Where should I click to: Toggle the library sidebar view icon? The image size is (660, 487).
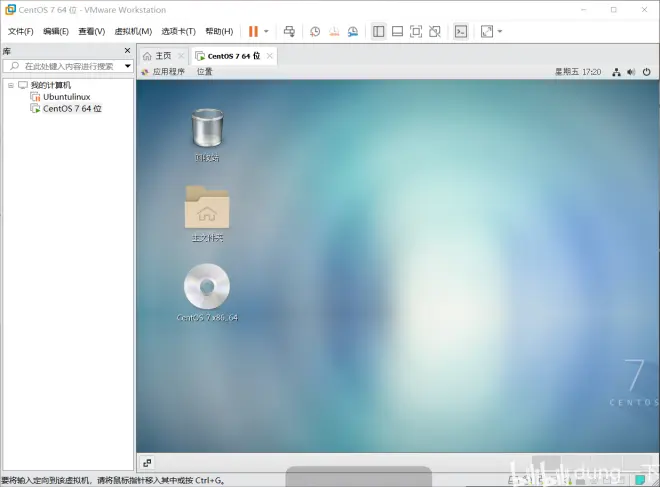click(x=378, y=32)
